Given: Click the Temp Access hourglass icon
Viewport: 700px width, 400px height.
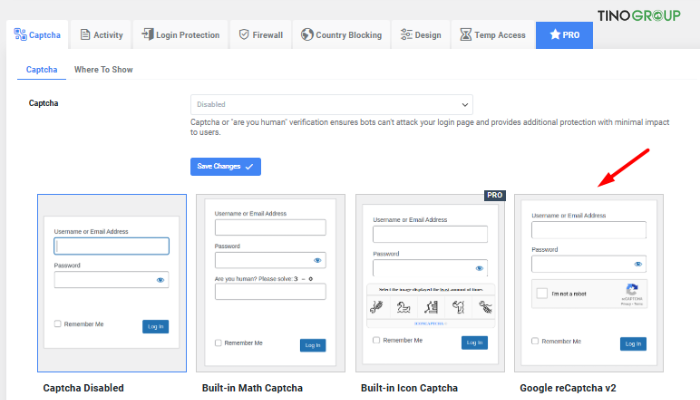Looking at the screenshot, I should (x=466, y=34).
